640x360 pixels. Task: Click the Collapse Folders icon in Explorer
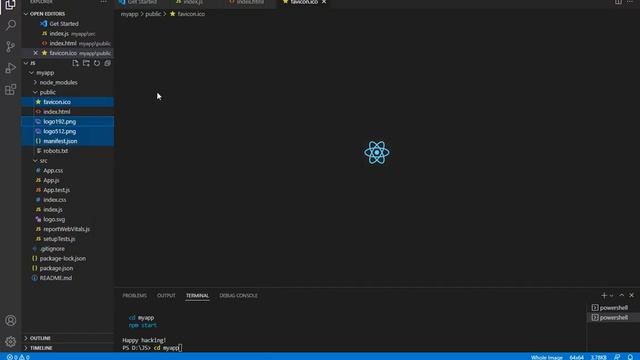107,63
